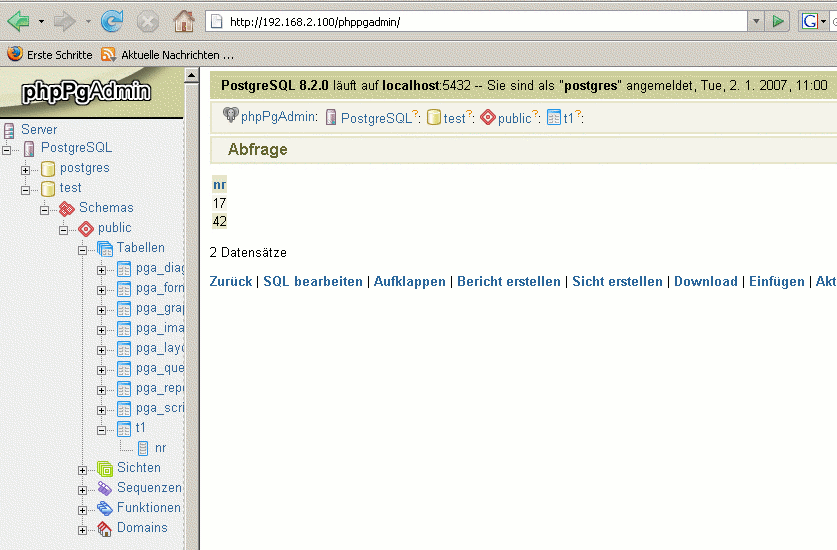837x550 pixels.
Task: Collapse the test database node
Action: click(x=26, y=189)
